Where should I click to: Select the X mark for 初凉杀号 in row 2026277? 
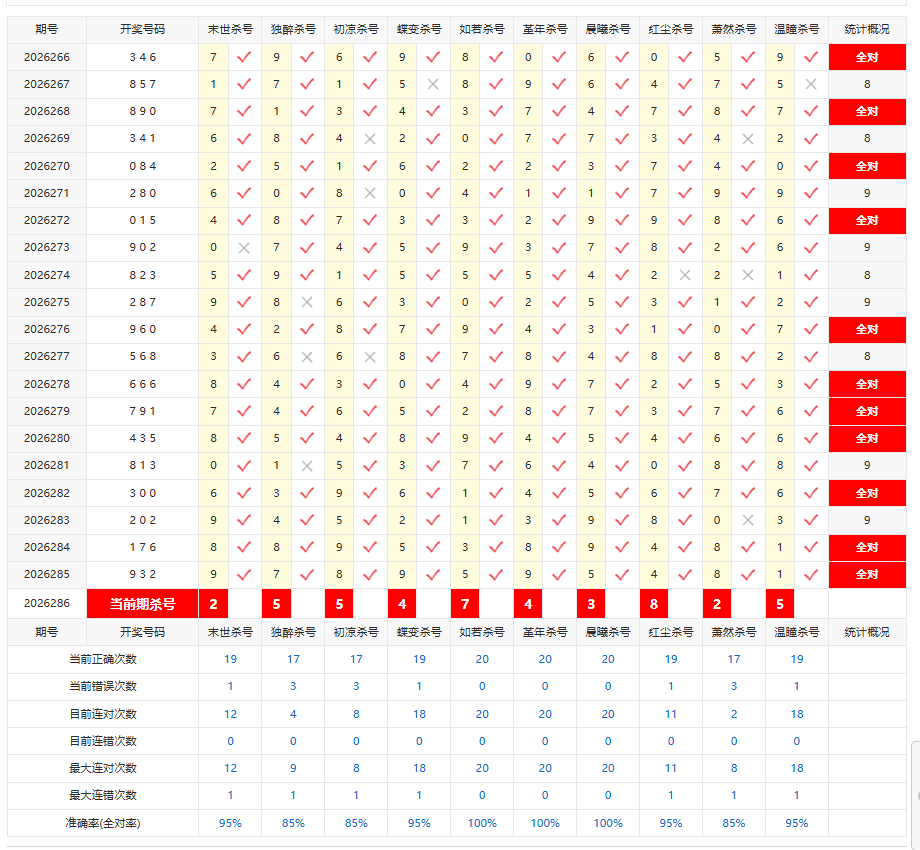pyautogui.click(x=370, y=357)
